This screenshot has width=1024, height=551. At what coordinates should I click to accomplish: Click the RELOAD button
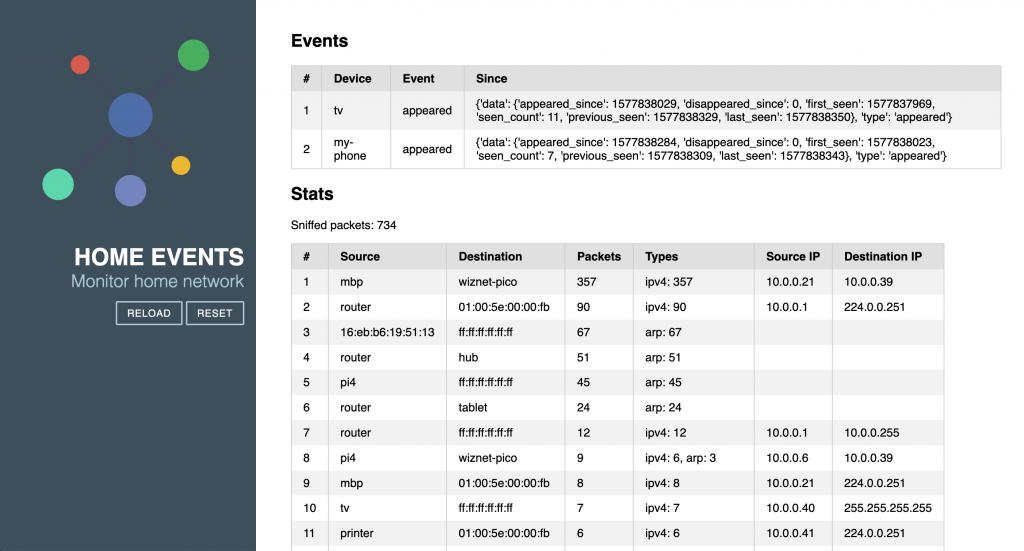coord(149,313)
